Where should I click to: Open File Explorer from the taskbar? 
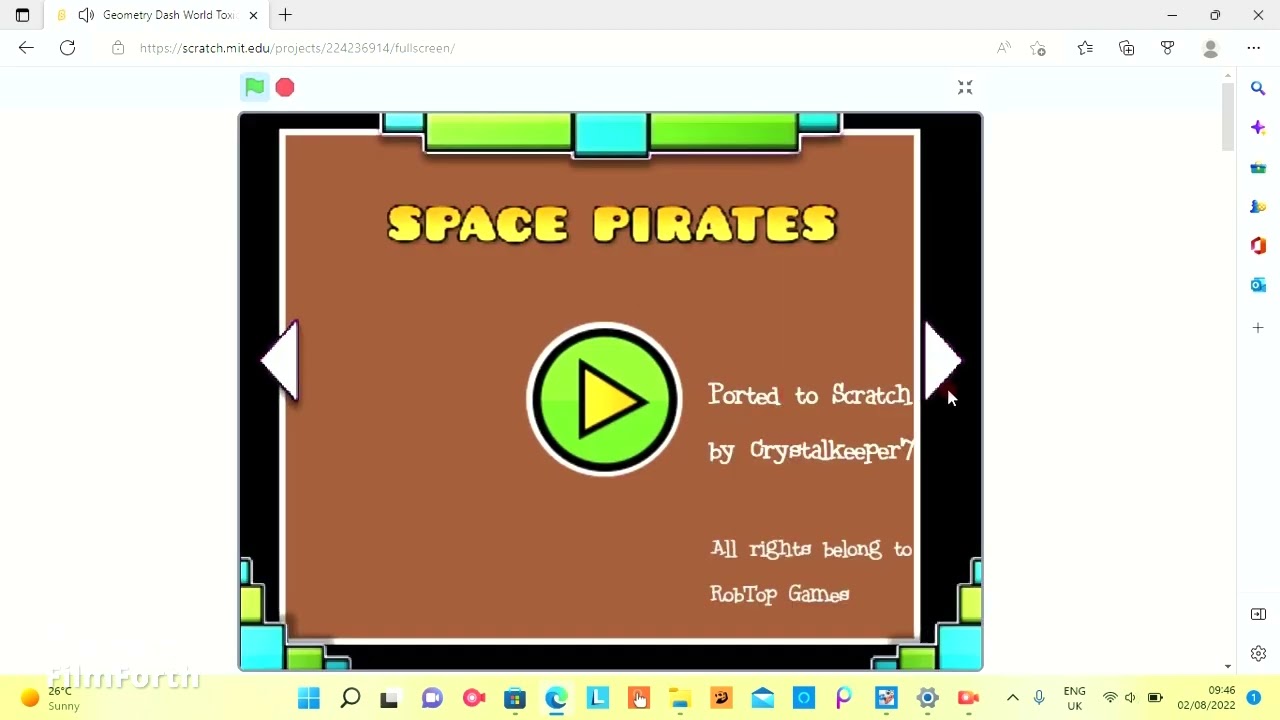click(680, 698)
